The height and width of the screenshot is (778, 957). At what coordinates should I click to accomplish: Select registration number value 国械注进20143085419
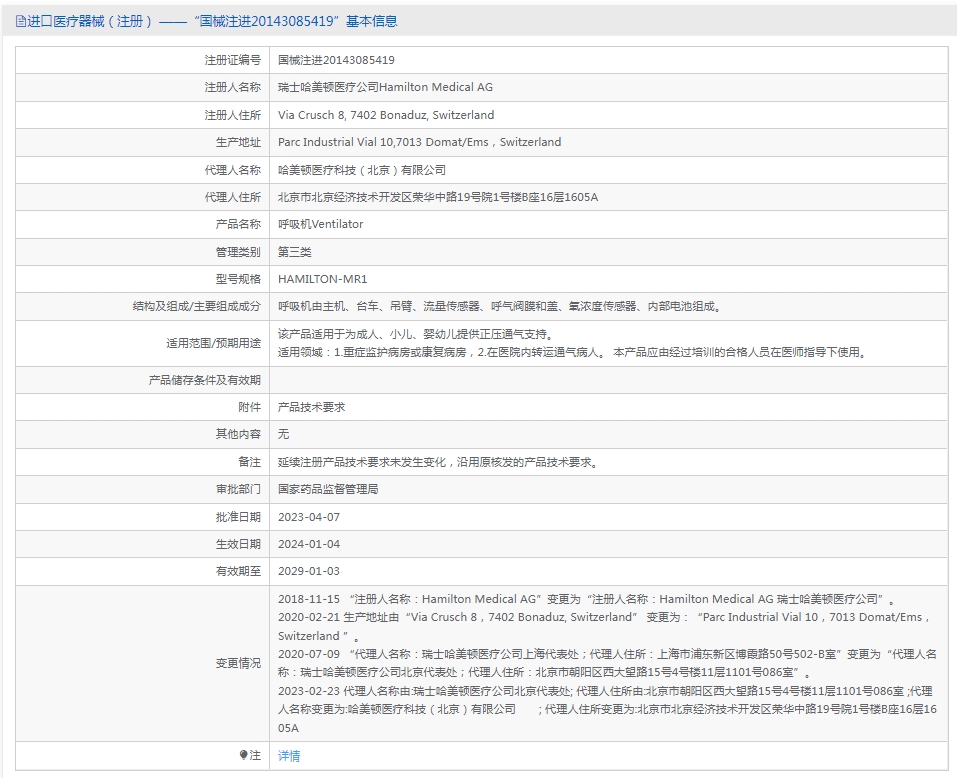(336, 60)
